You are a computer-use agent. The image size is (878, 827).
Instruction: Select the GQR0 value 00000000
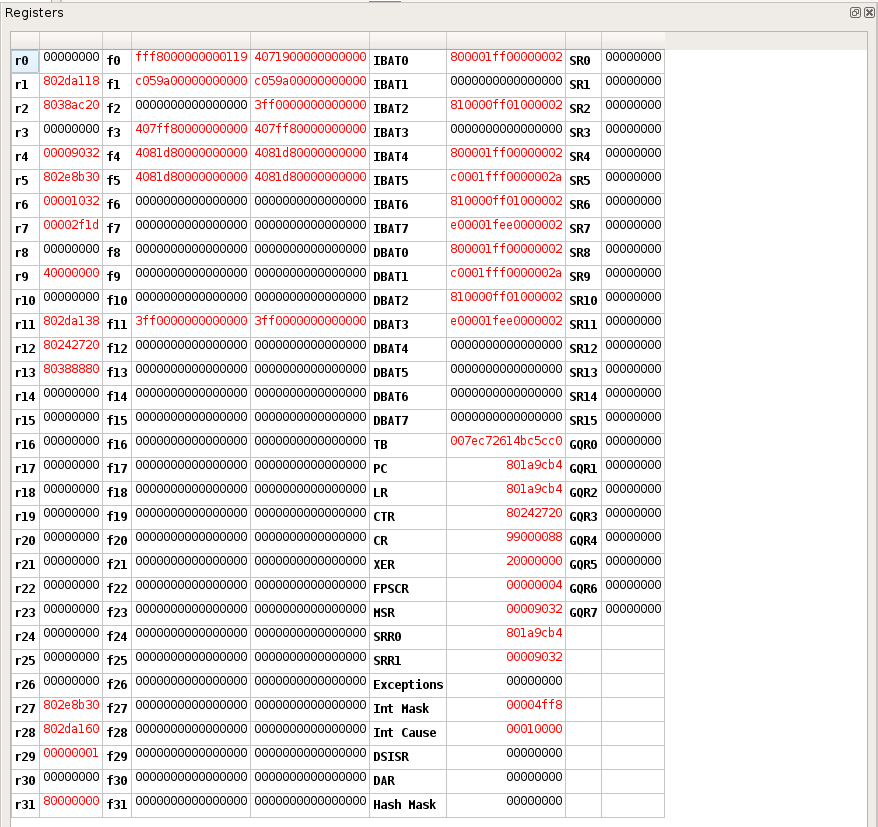point(633,441)
